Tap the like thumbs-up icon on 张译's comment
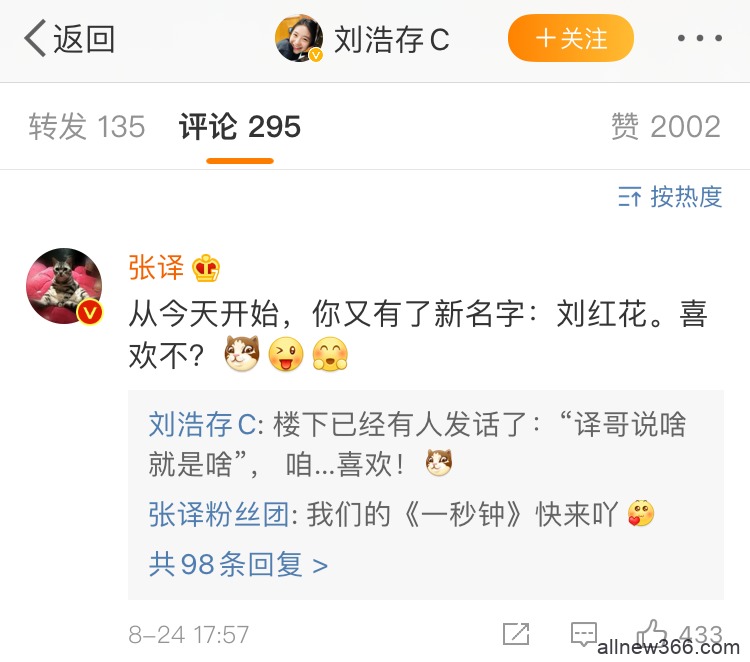The width and height of the screenshot is (750, 662). [651, 634]
